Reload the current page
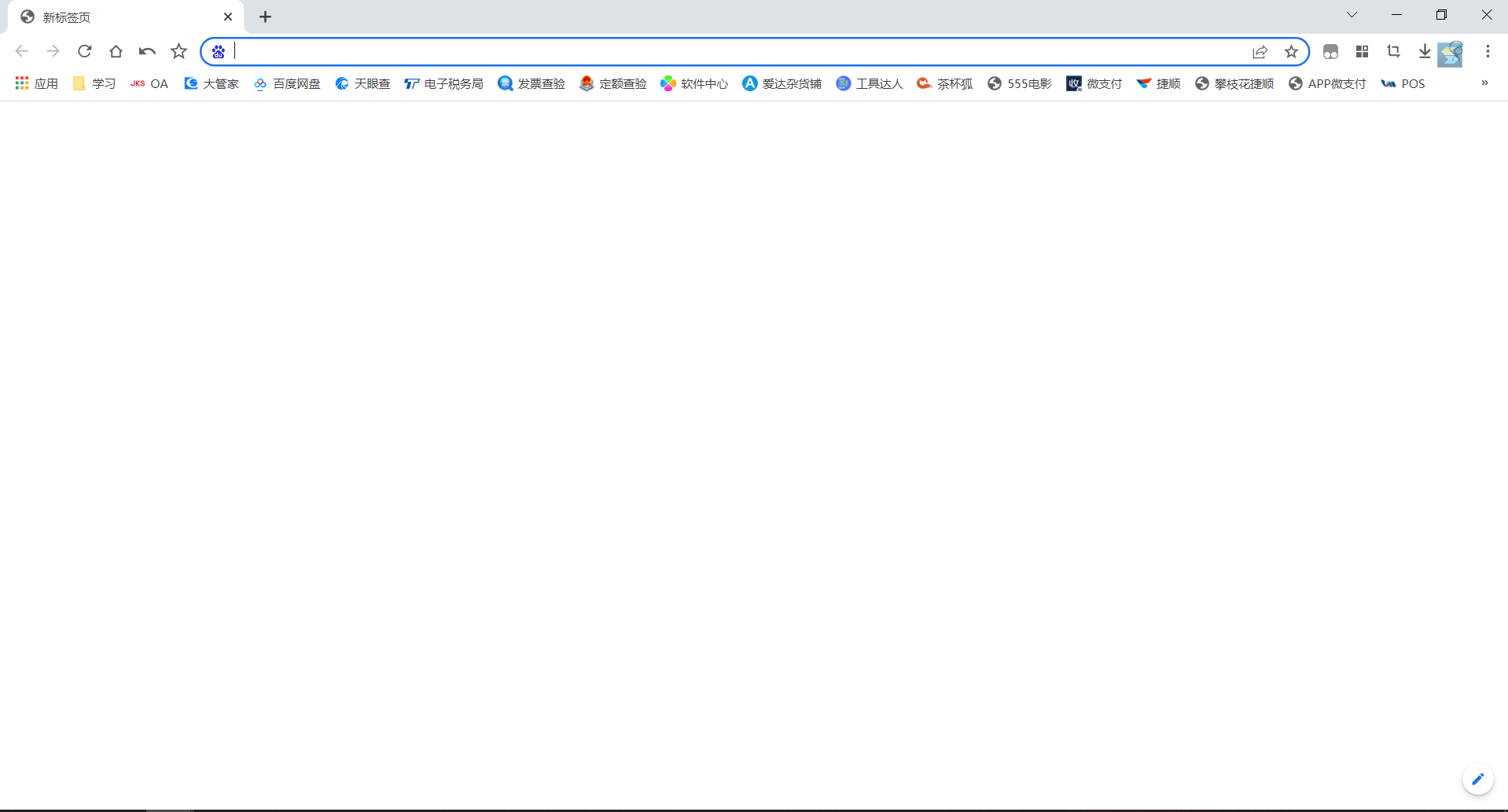The width and height of the screenshot is (1508, 812). pyautogui.click(x=84, y=51)
